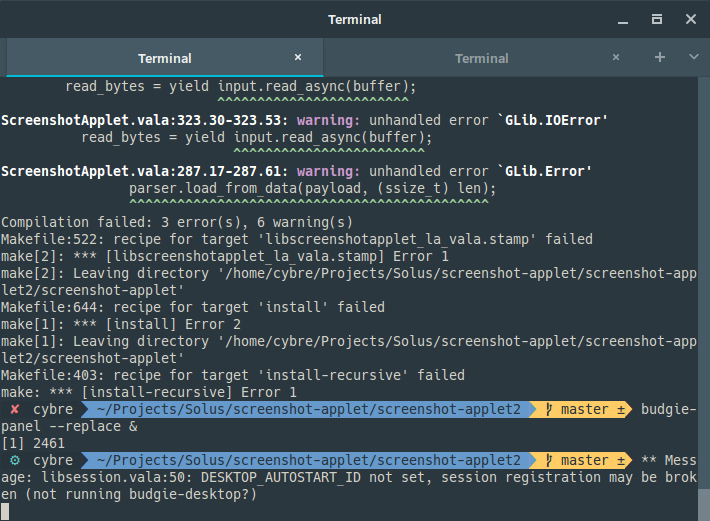Close the Terminal window
Viewport: 710px width, 521px height.
(x=691, y=19)
